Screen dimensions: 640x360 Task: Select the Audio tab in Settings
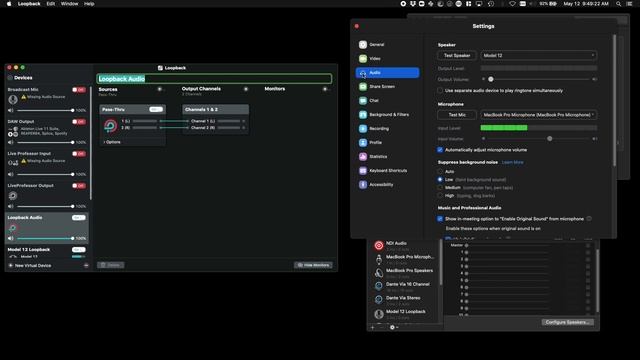click(387, 73)
